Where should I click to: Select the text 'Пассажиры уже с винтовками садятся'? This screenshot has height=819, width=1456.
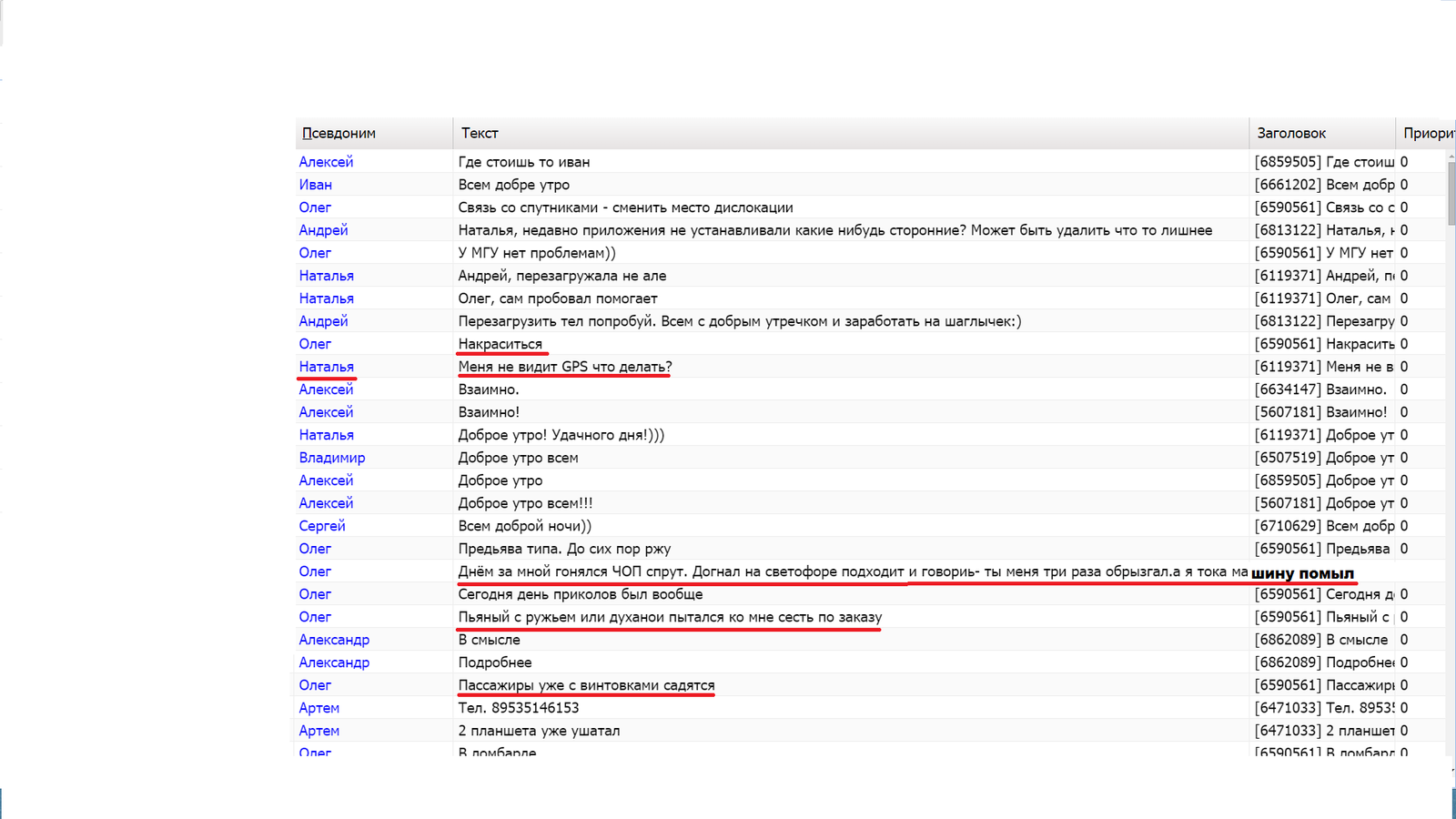[587, 685]
